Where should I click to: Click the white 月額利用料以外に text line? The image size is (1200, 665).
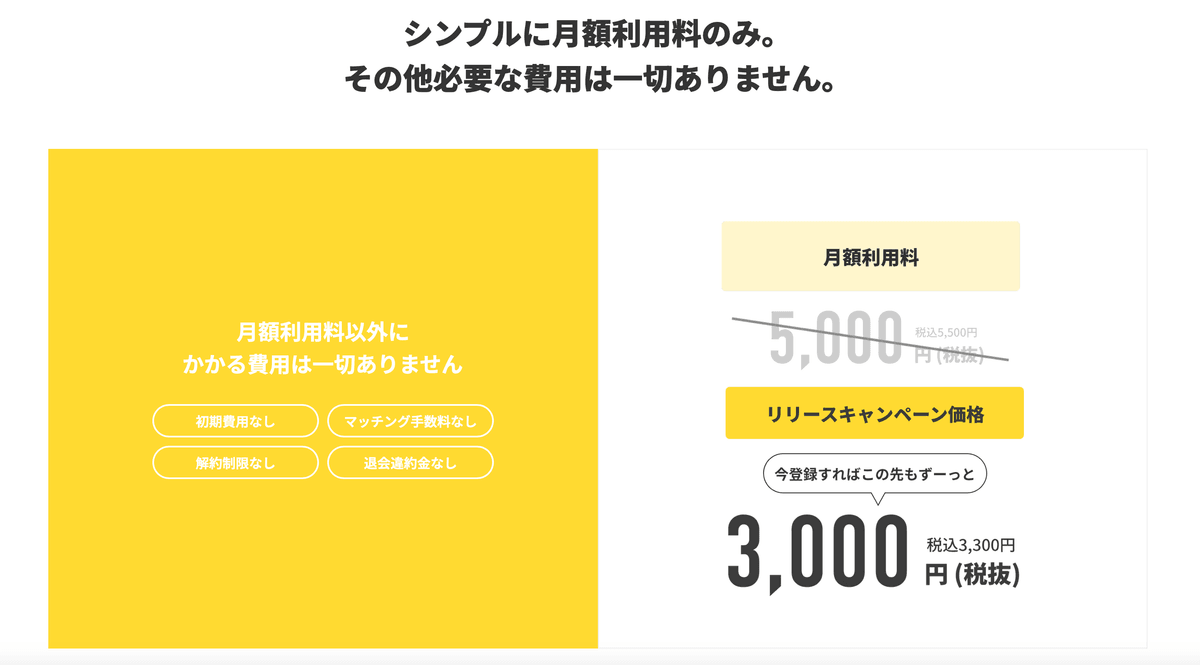323,332
